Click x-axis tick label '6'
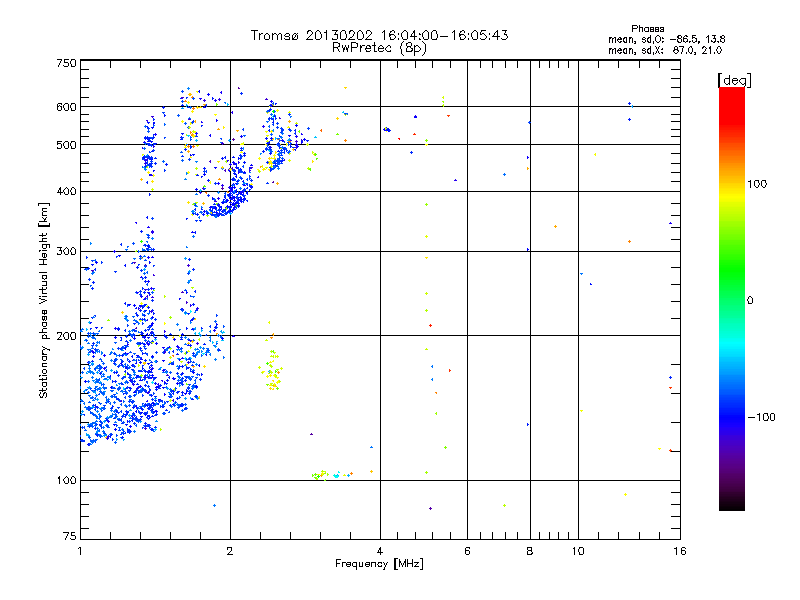 tap(467, 551)
